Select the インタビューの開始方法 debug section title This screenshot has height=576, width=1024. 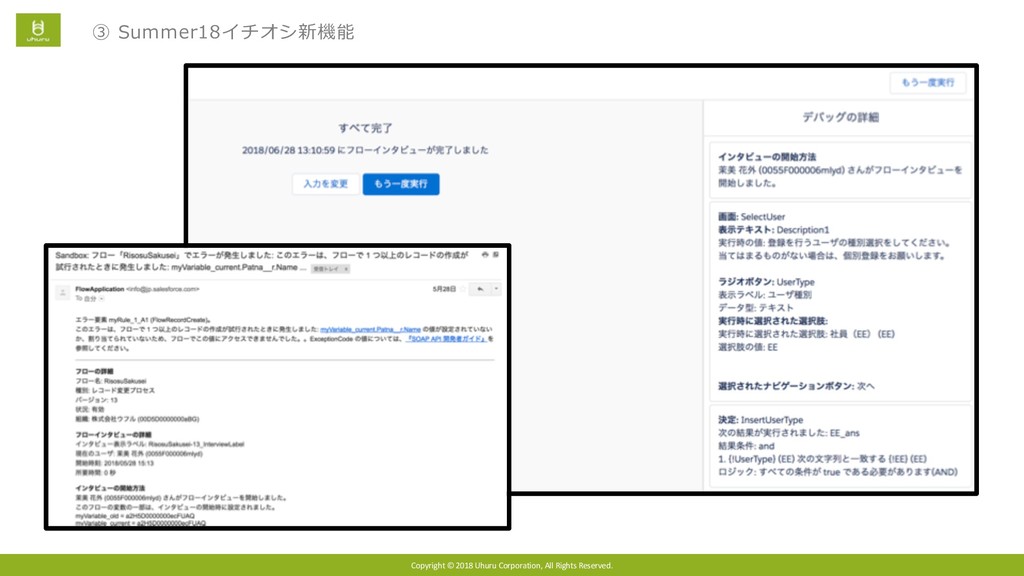[767, 157]
